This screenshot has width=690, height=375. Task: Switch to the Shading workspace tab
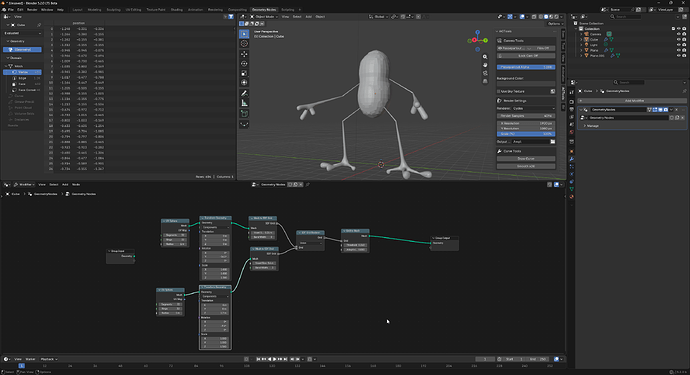coord(176,10)
